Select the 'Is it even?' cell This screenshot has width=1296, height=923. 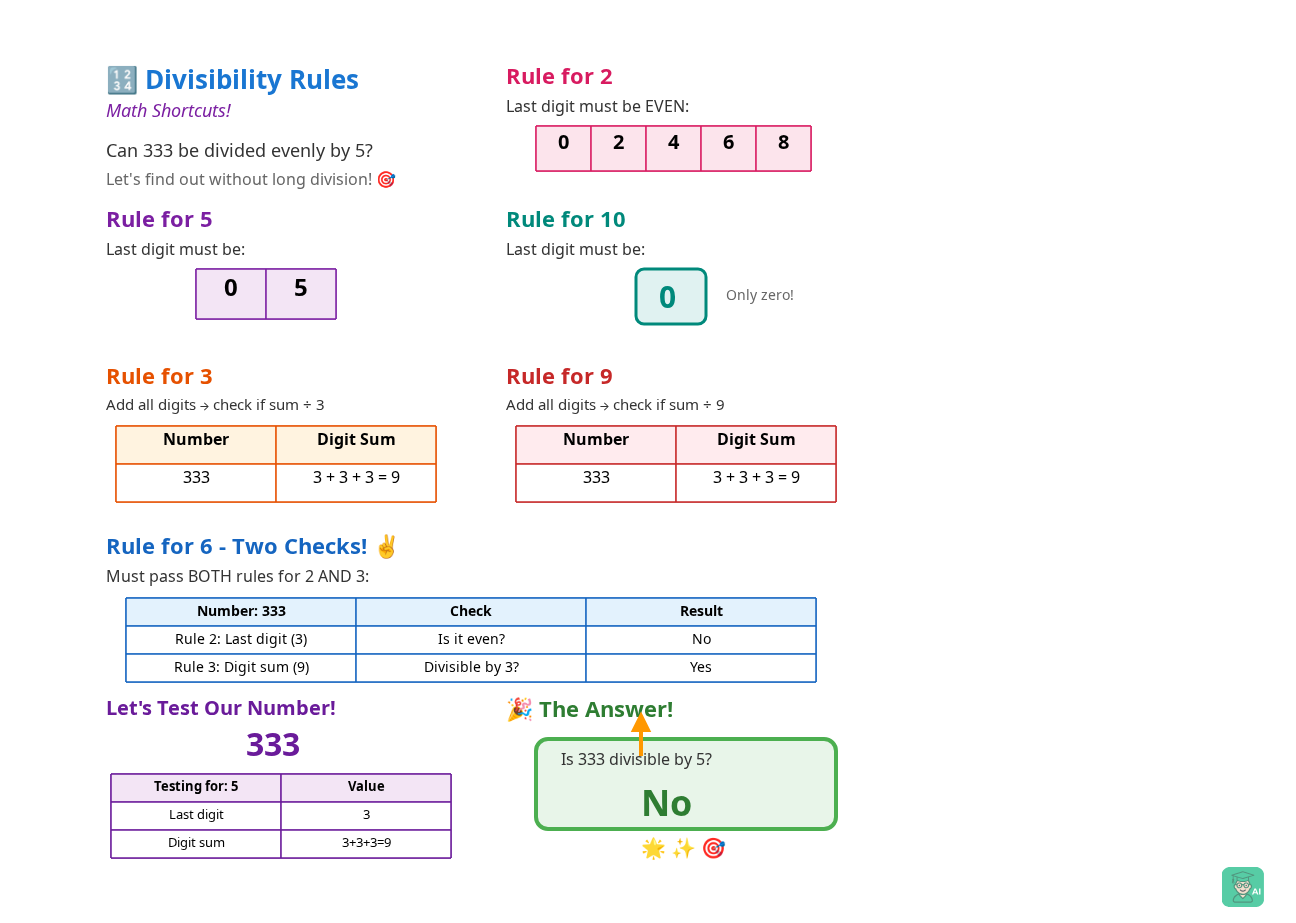471,640
